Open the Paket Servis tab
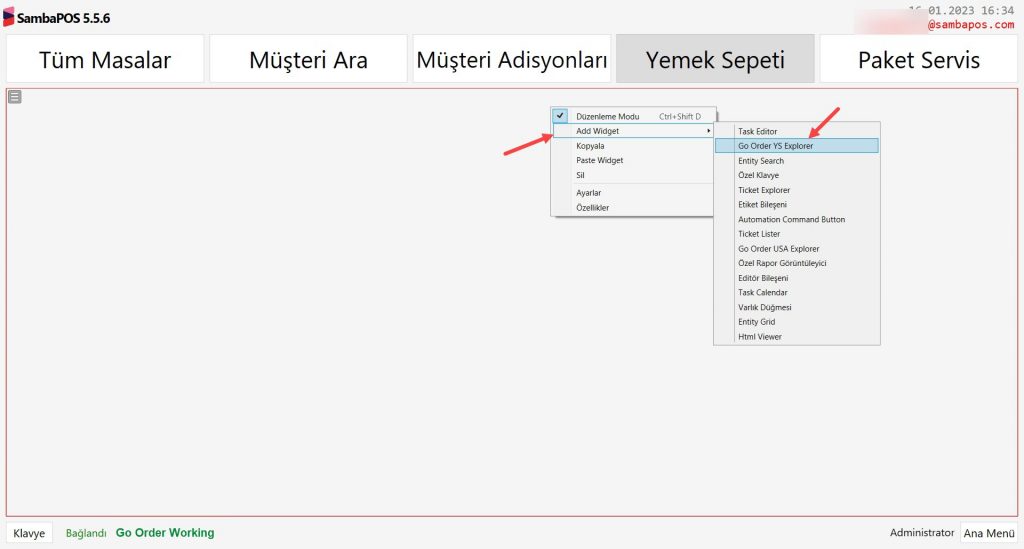 (918, 59)
